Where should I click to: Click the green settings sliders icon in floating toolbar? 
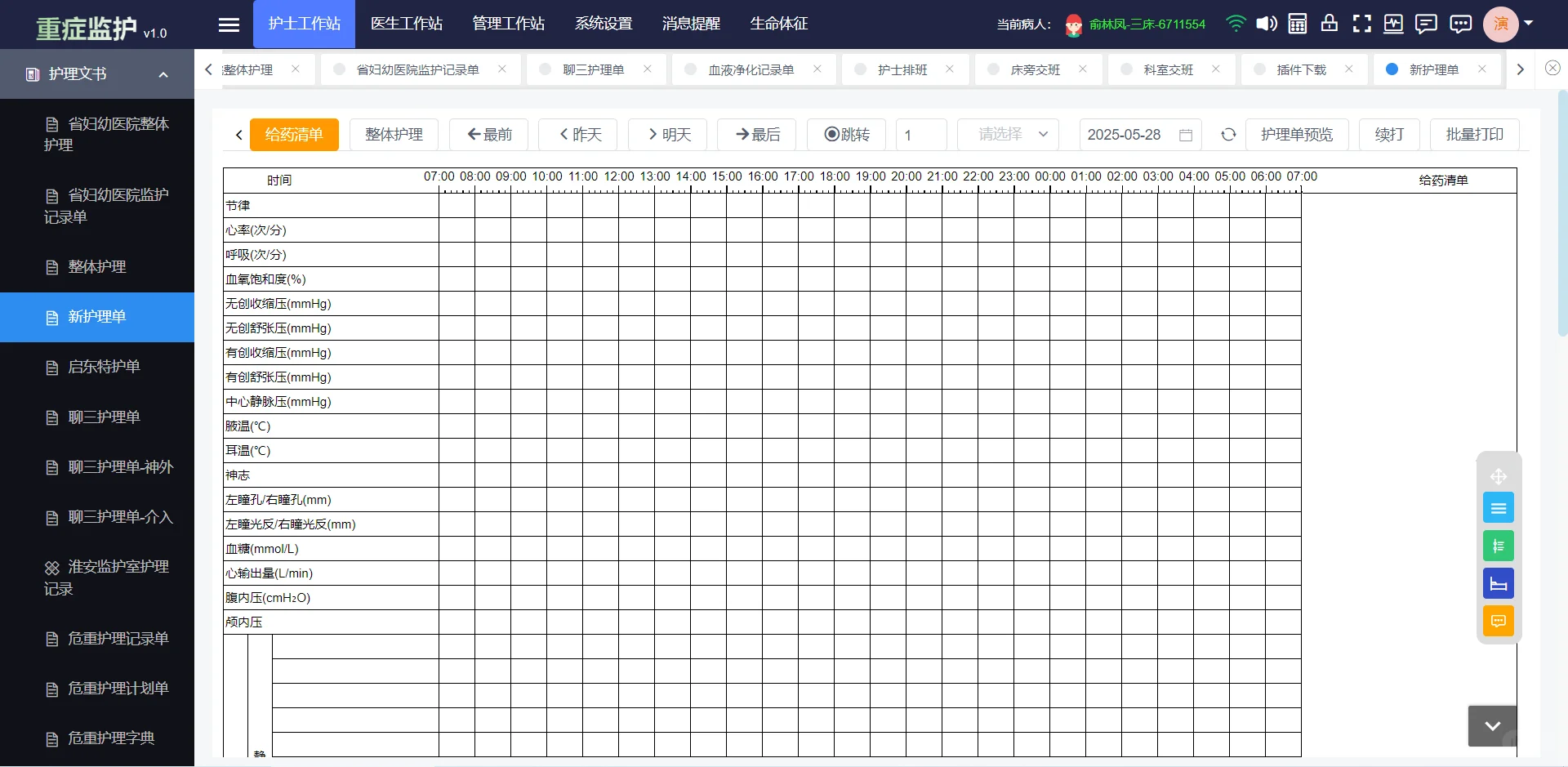[1499, 545]
